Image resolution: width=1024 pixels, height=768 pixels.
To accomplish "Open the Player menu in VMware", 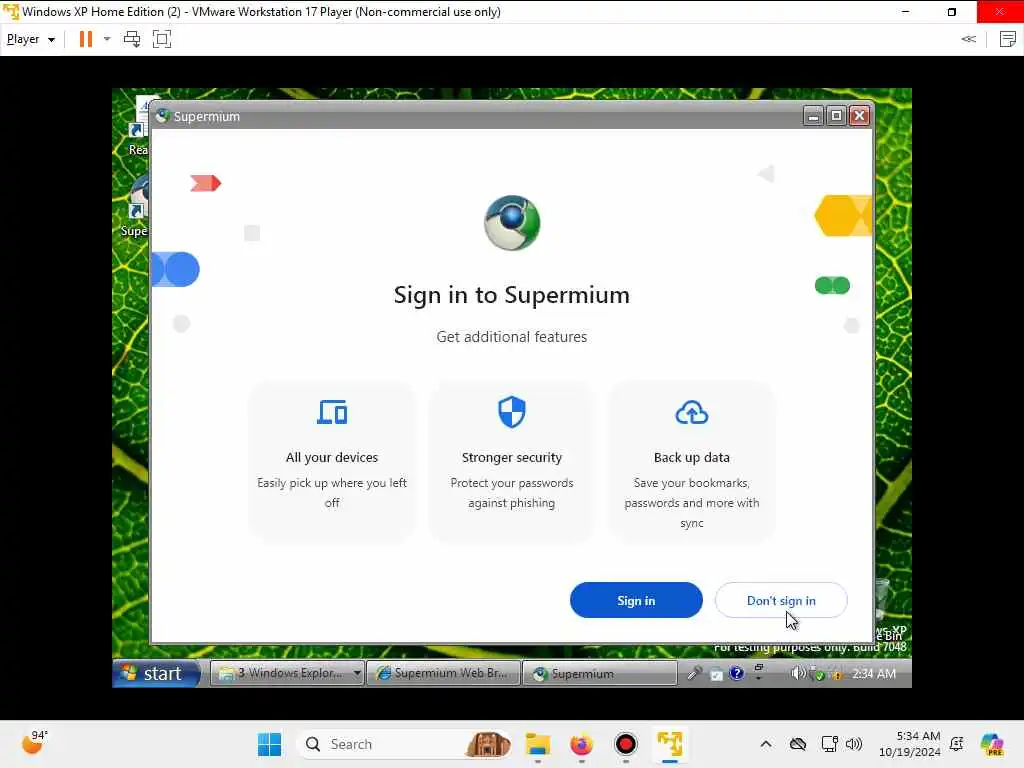I will (x=30, y=39).
